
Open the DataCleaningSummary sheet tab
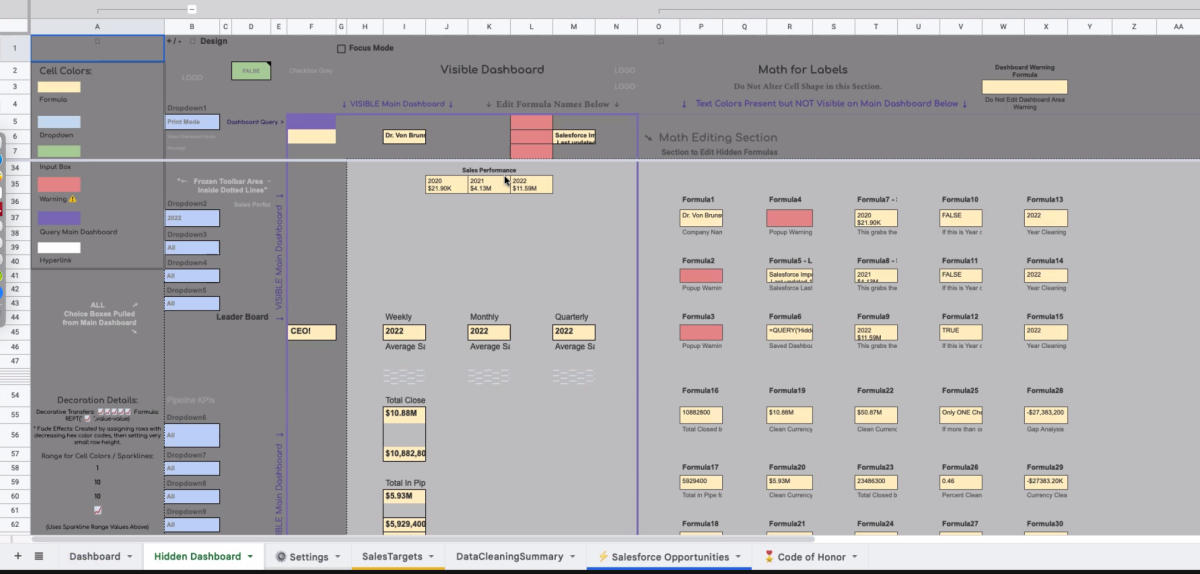tap(508, 556)
